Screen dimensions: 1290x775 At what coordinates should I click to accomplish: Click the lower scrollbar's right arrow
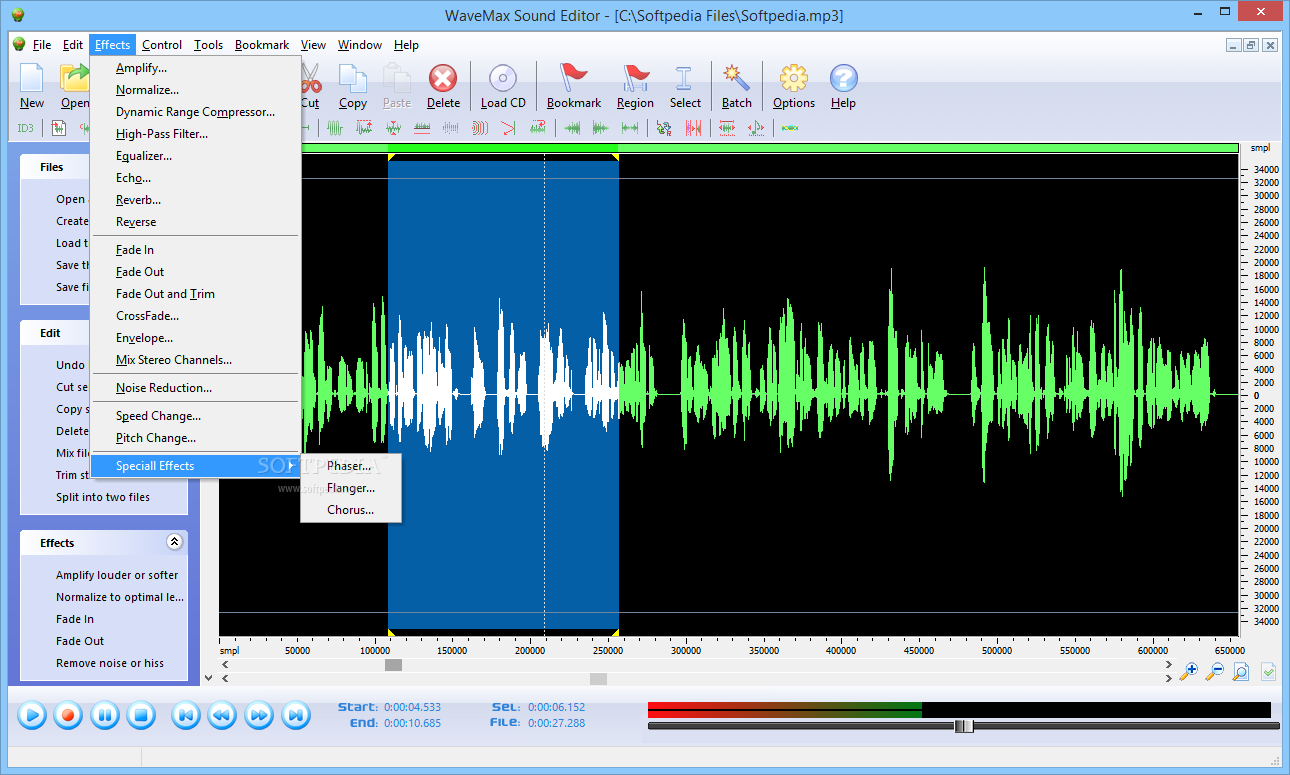coord(1168,679)
